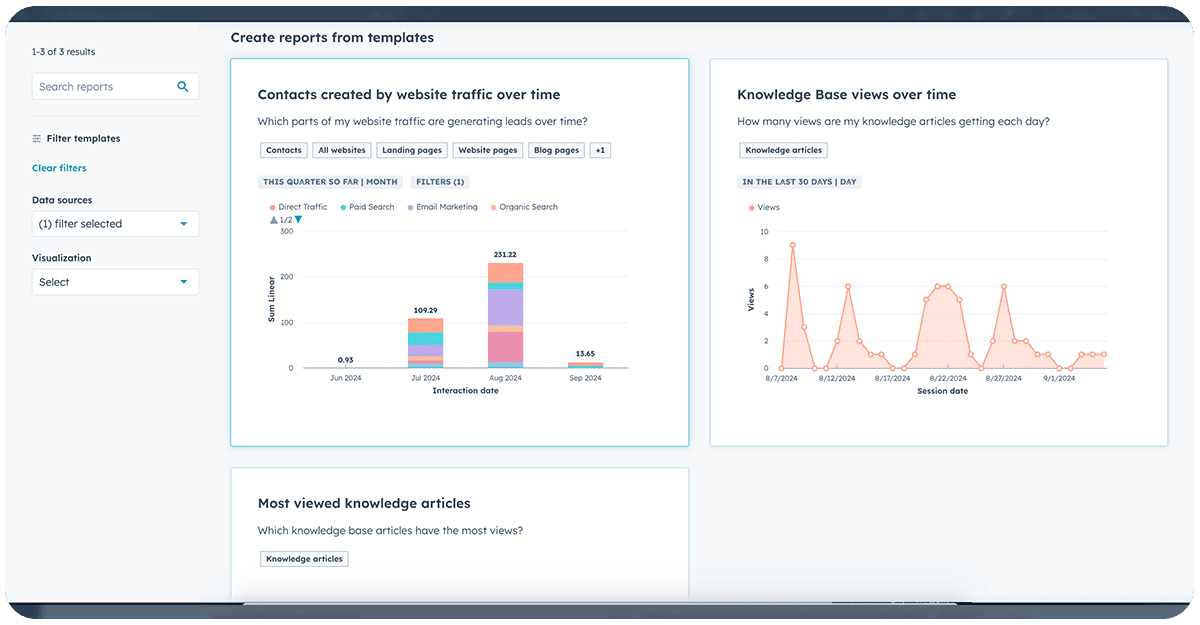Click the search magnifier icon
The width and height of the screenshot is (1200, 625).
[x=183, y=87]
